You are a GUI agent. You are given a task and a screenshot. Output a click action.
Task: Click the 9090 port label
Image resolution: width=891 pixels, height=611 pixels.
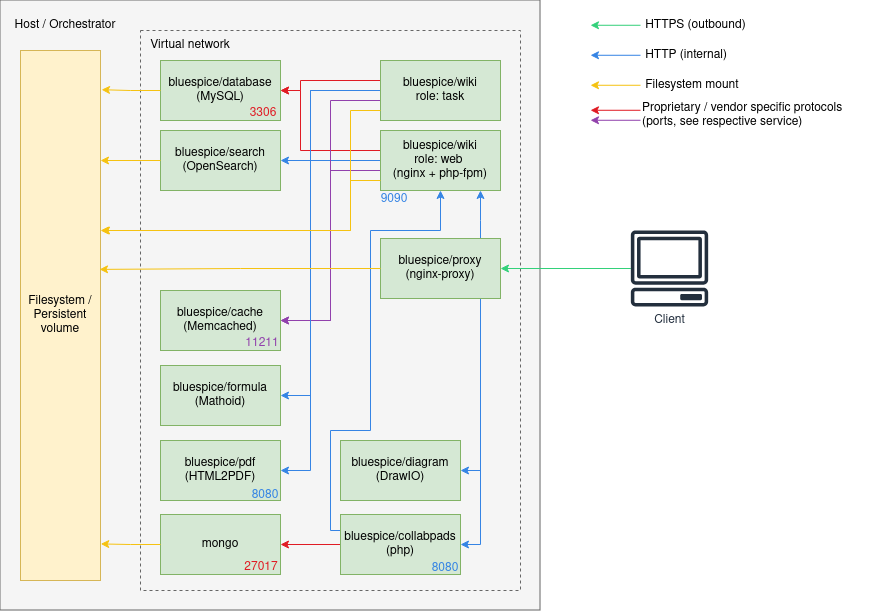(394, 198)
